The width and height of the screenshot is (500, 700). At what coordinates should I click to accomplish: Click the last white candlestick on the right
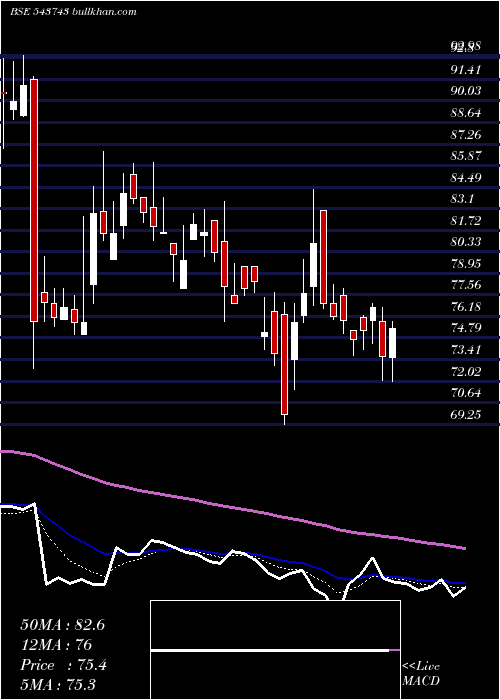tap(392, 343)
